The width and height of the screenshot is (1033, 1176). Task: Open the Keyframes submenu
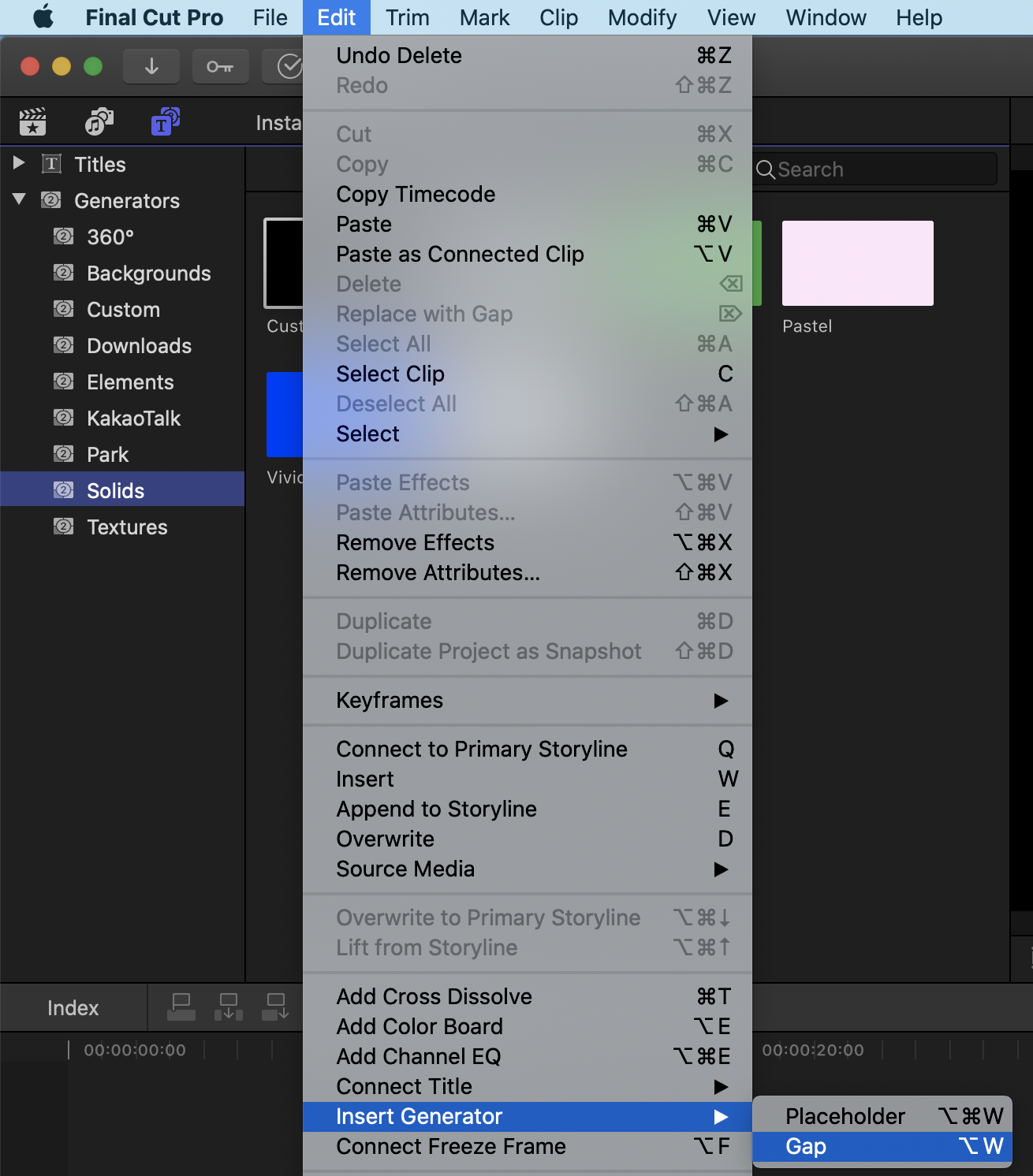[527, 700]
